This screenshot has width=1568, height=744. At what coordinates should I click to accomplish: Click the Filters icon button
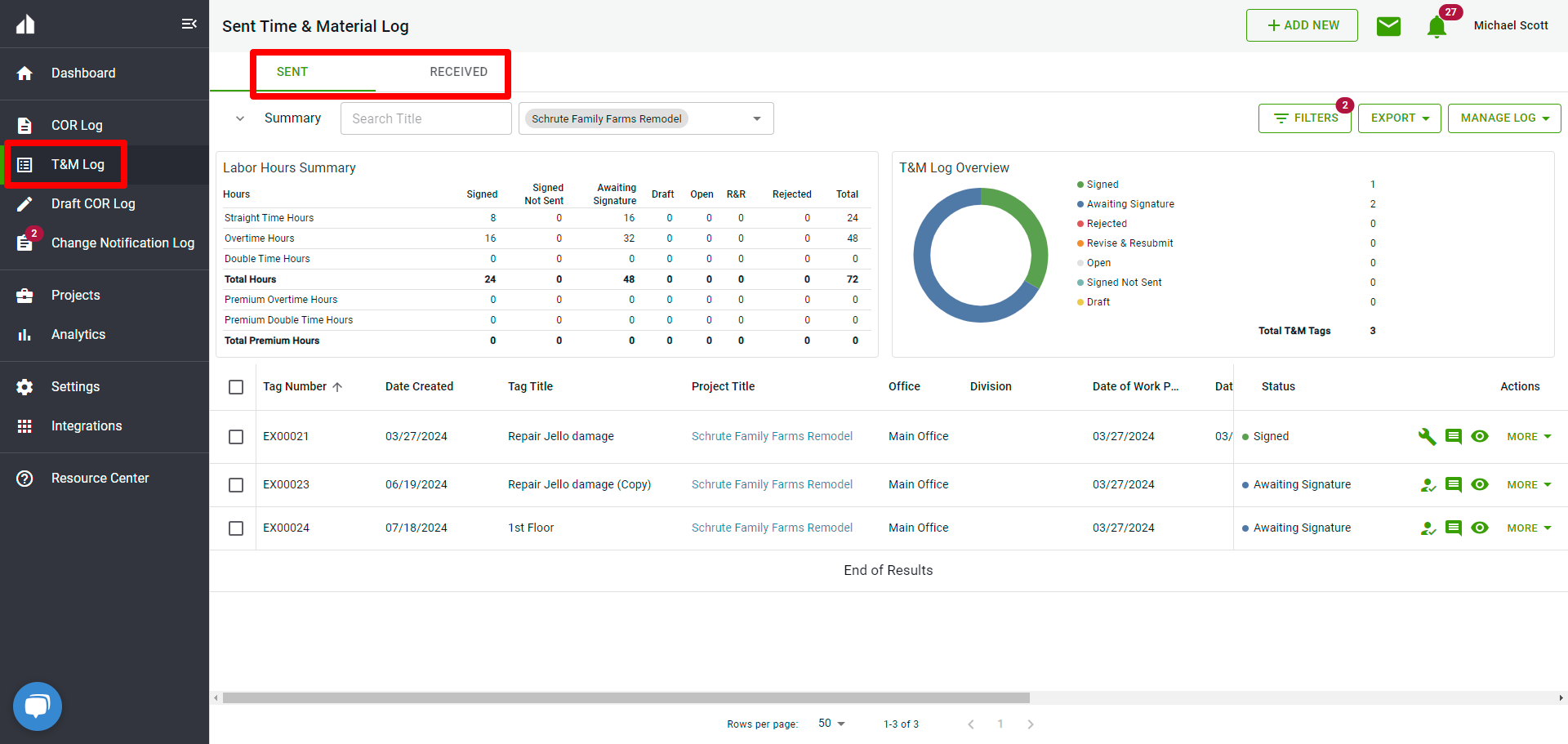[x=1304, y=118]
